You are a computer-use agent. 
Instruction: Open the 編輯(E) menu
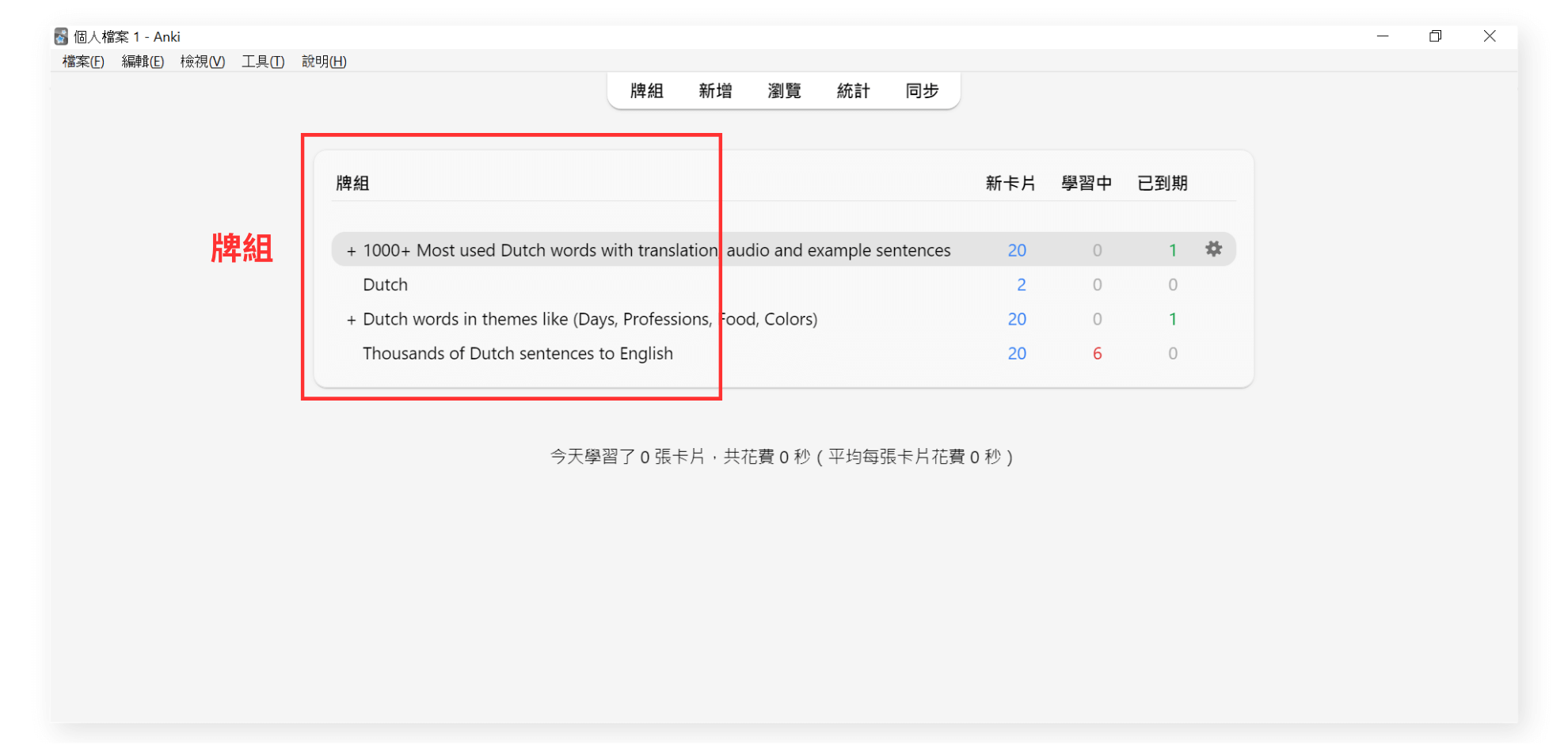pos(143,62)
